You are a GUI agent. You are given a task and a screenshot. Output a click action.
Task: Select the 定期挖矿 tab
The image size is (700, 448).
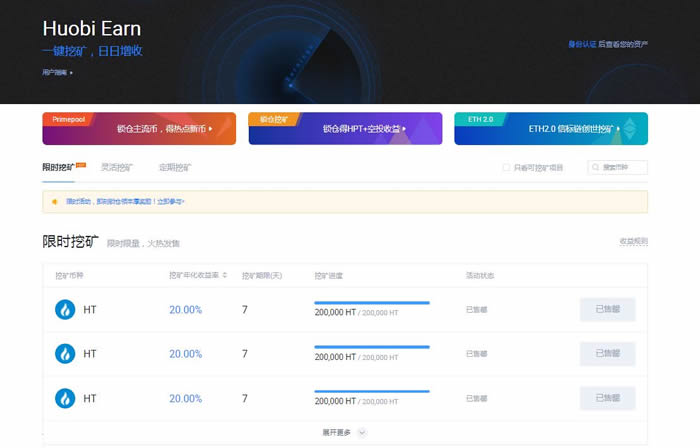tap(175, 167)
